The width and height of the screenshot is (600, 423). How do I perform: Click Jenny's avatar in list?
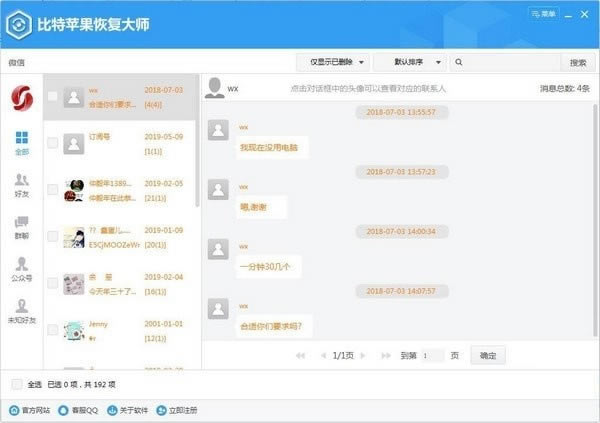click(74, 331)
